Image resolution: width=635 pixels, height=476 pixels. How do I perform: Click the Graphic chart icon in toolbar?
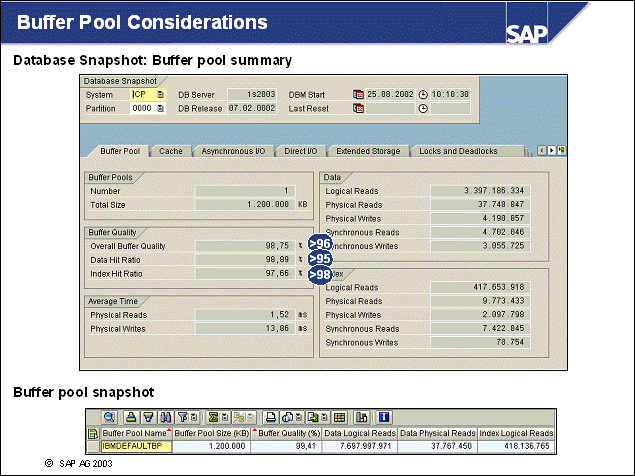pos(361,417)
